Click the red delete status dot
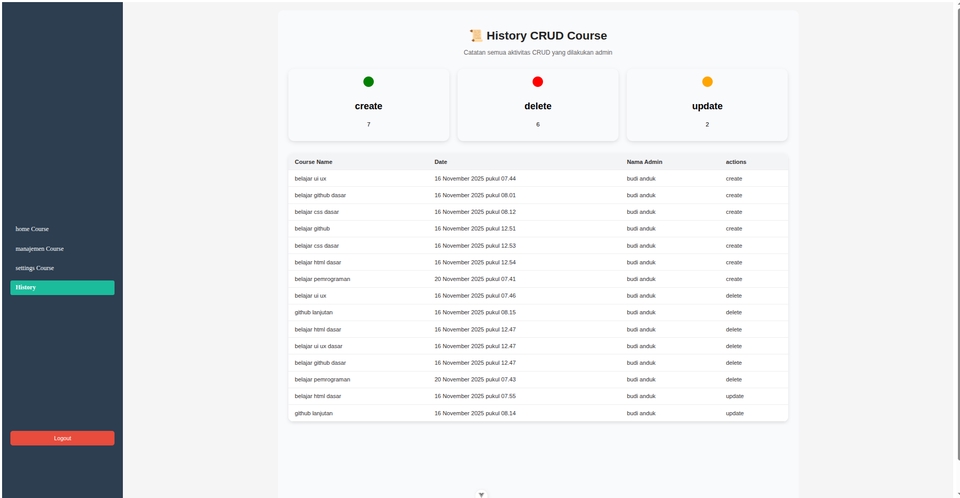The height and width of the screenshot is (498, 960). point(538,82)
